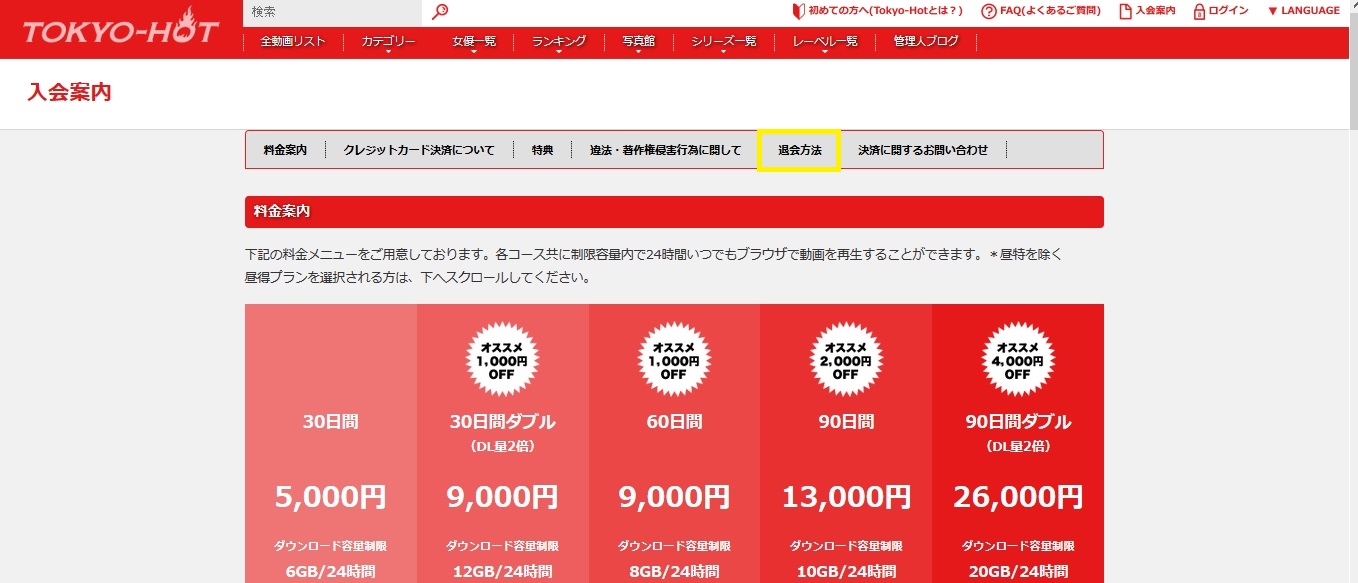Click the FAQ question mark icon
The height and width of the screenshot is (583, 1358).
(x=988, y=11)
